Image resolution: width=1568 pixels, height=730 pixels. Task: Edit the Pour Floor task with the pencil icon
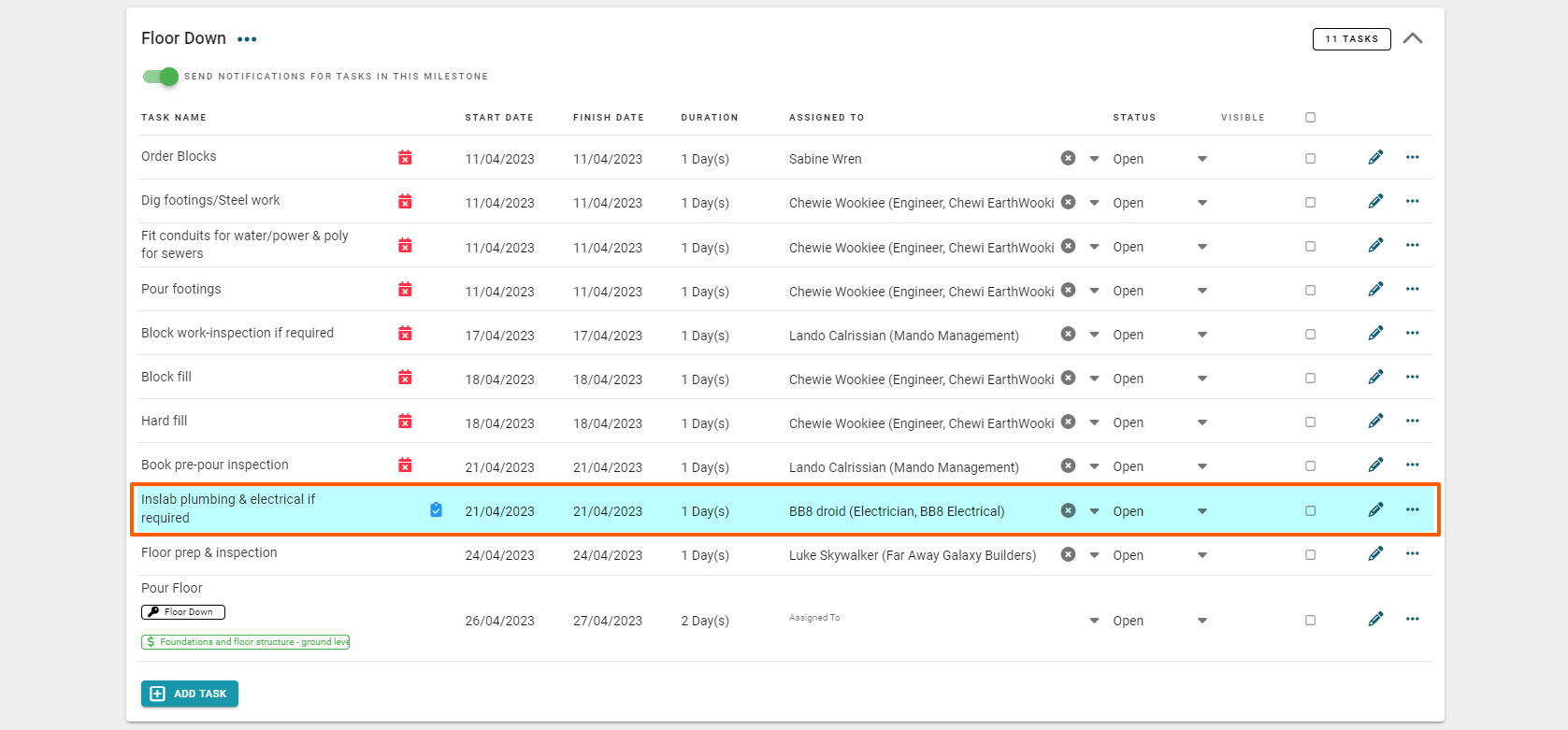1375,620
